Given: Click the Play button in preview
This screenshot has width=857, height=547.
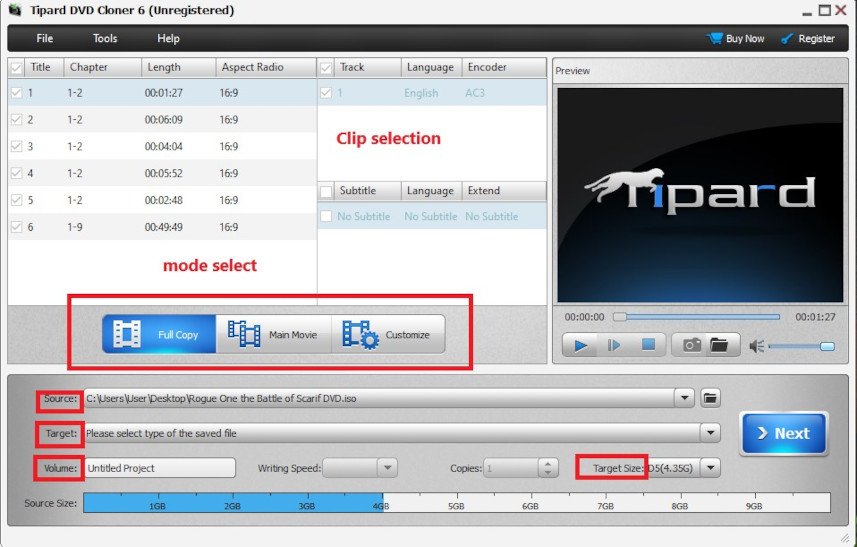Looking at the screenshot, I should pos(580,345).
